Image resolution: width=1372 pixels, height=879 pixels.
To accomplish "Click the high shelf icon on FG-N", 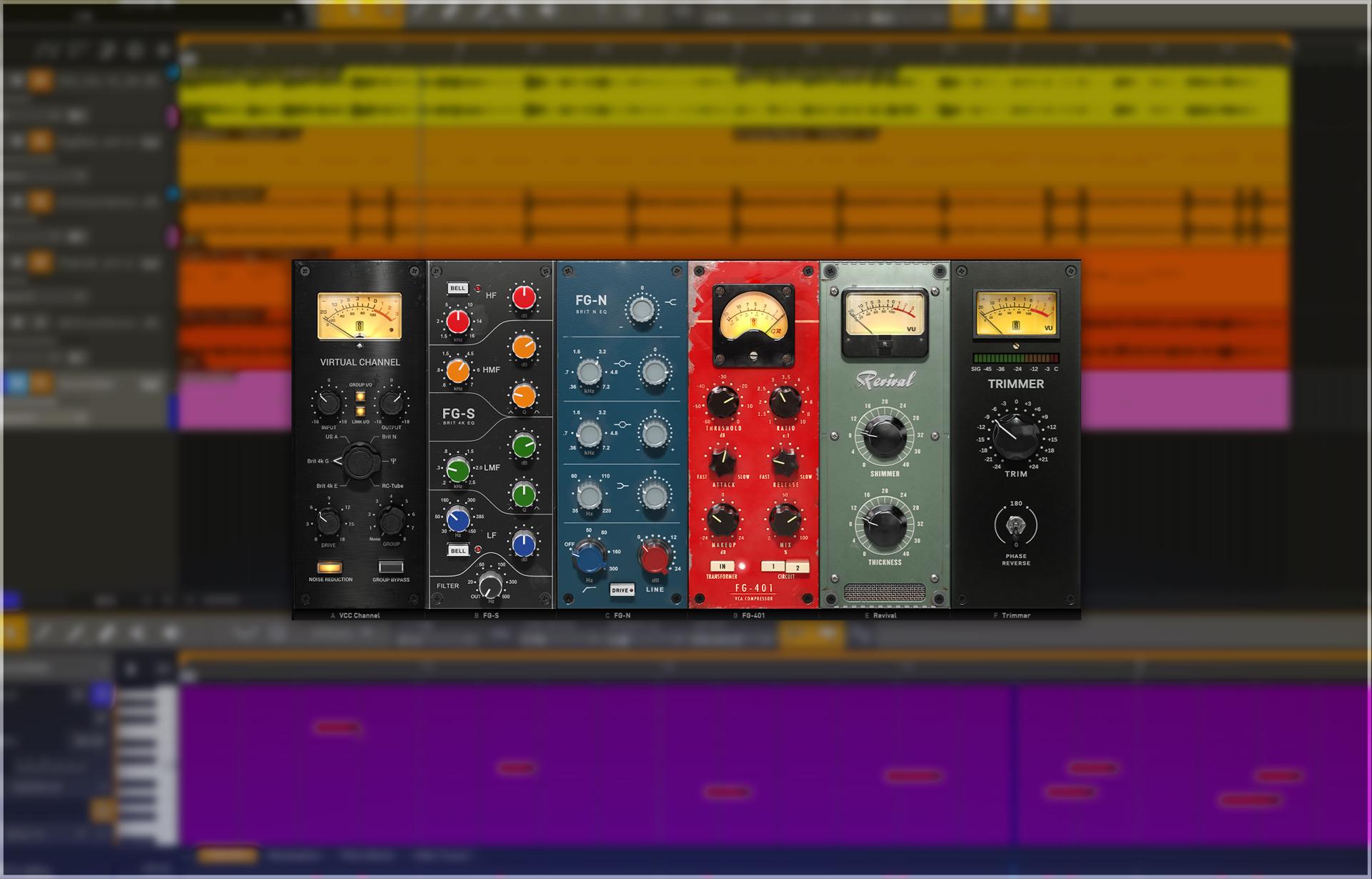I will (x=670, y=302).
